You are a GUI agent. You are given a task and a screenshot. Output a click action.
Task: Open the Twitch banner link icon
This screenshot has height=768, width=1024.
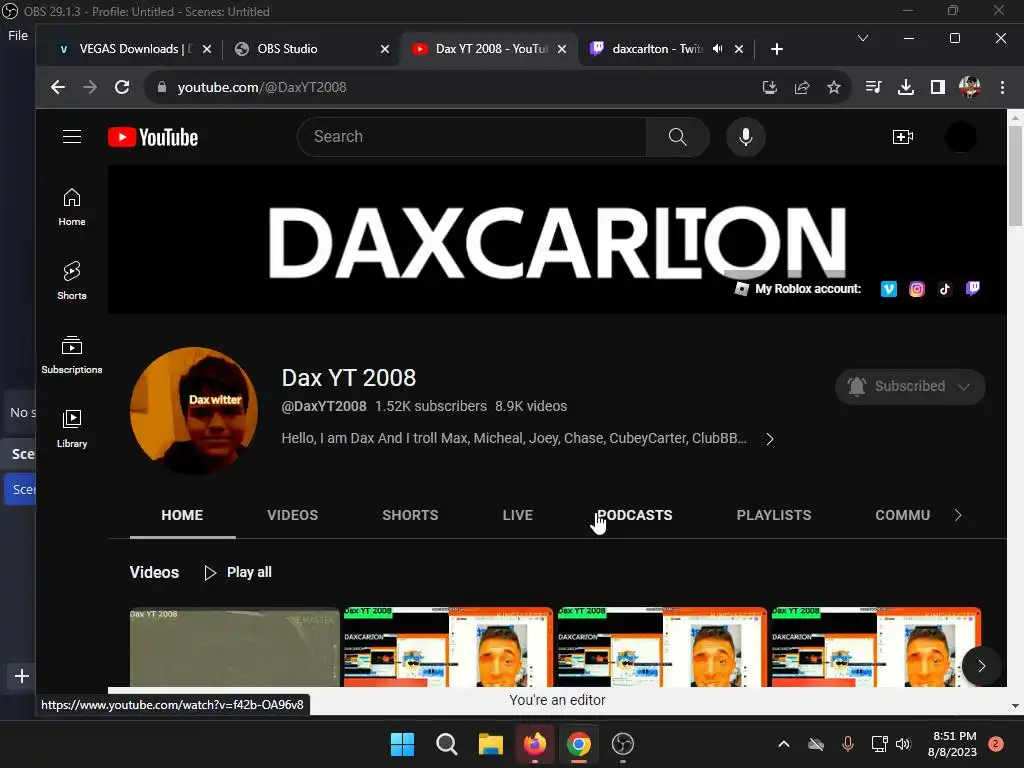click(x=973, y=289)
